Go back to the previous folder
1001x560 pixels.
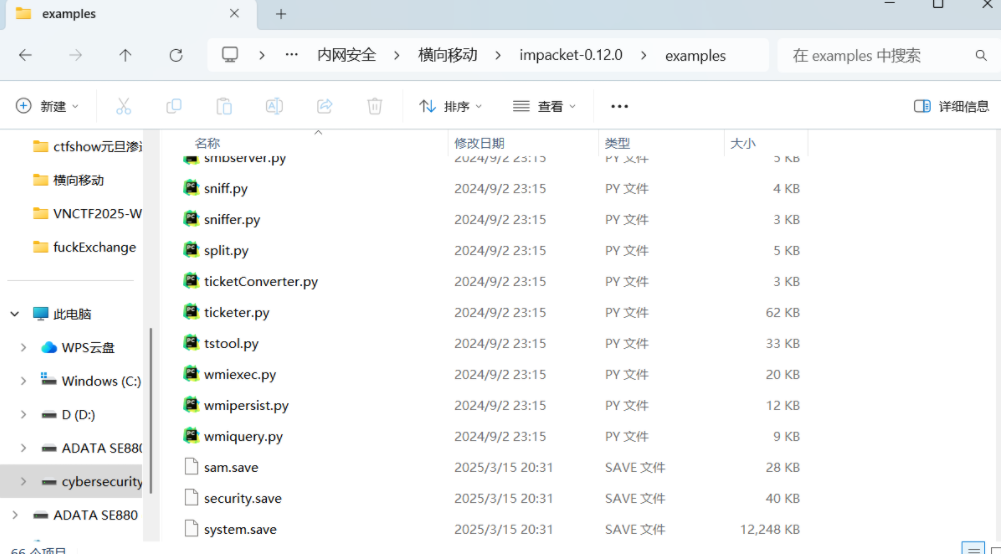[26, 56]
